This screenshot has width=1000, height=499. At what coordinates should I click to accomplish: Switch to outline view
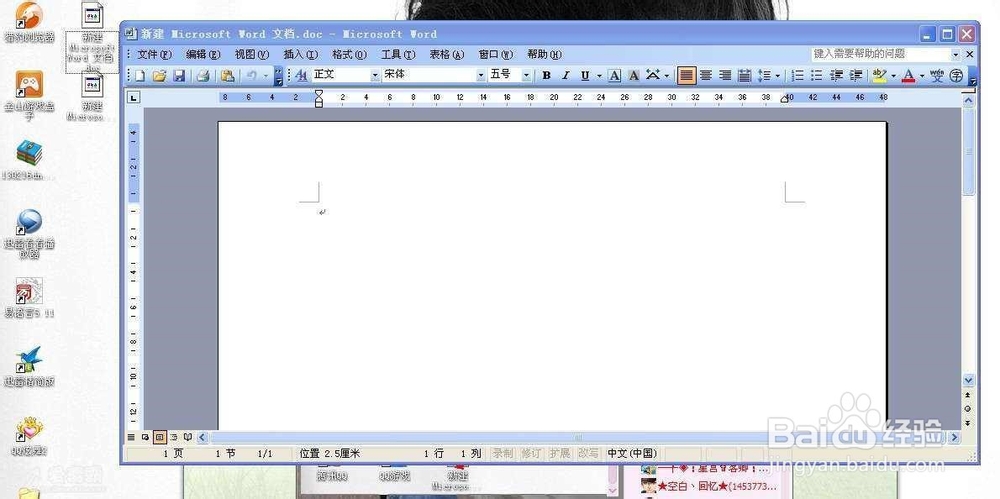[173, 437]
